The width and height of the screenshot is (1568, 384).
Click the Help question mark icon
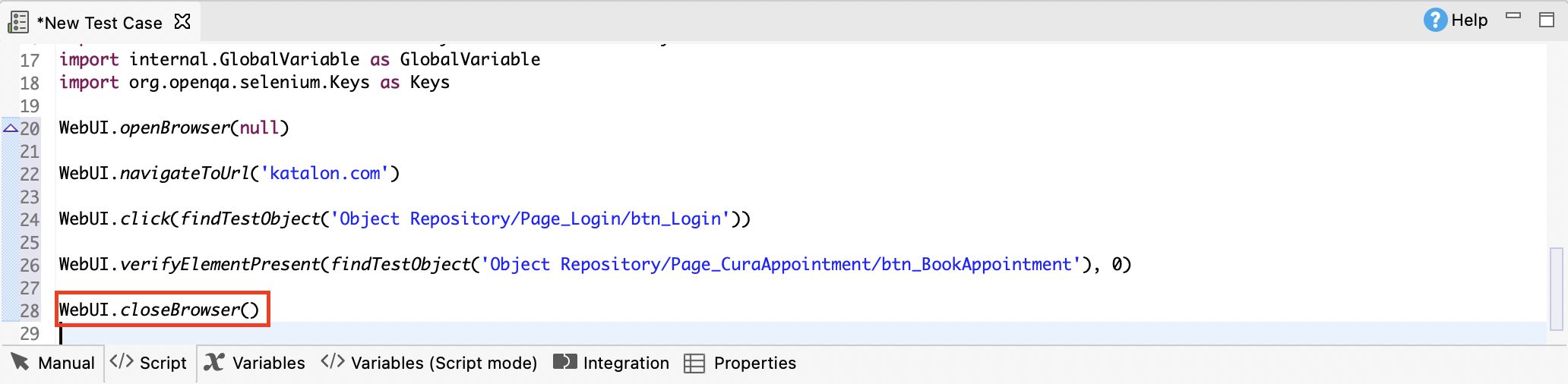pyautogui.click(x=1434, y=20)
